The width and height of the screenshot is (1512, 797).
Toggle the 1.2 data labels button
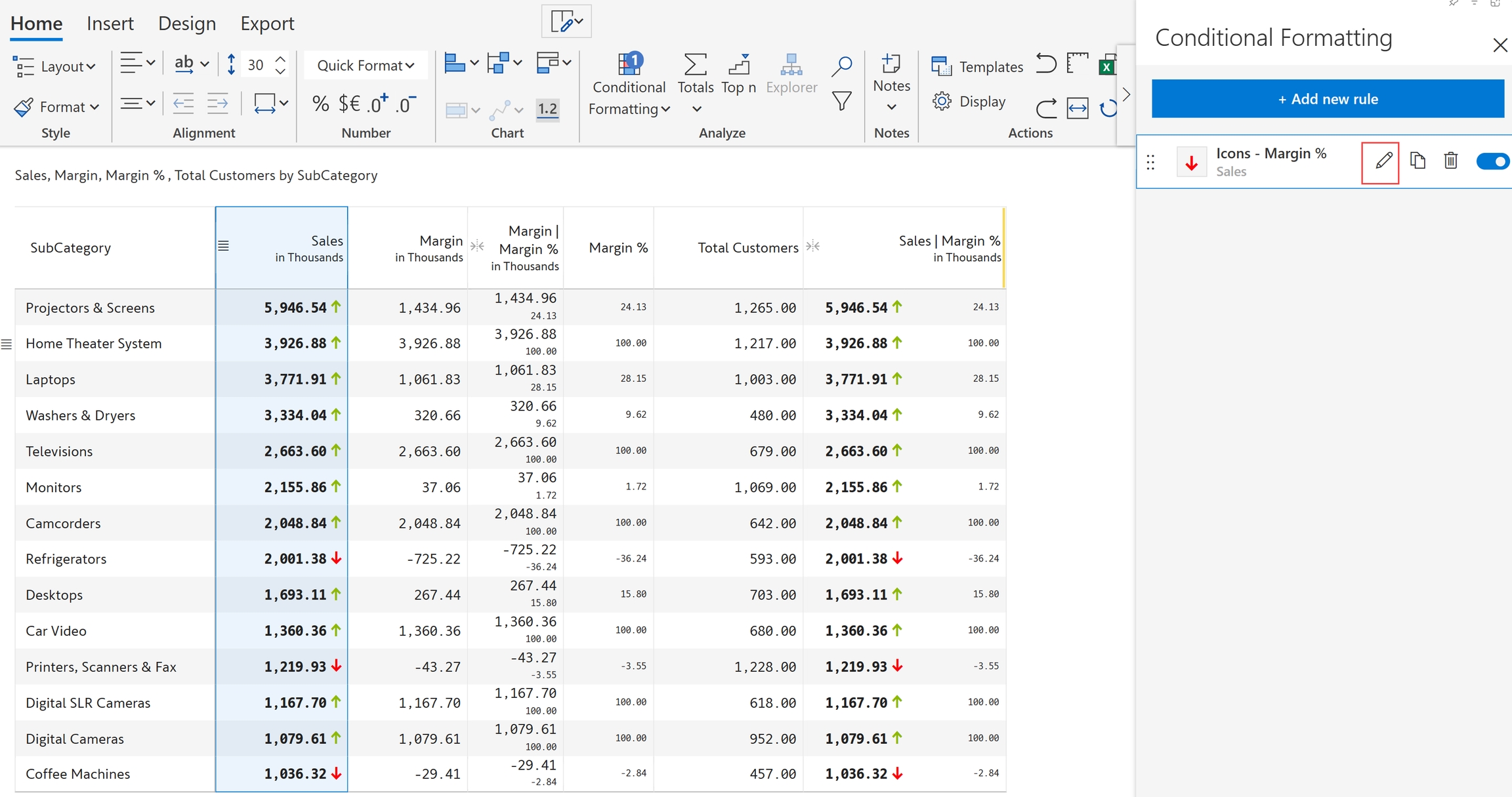point(547,109)
